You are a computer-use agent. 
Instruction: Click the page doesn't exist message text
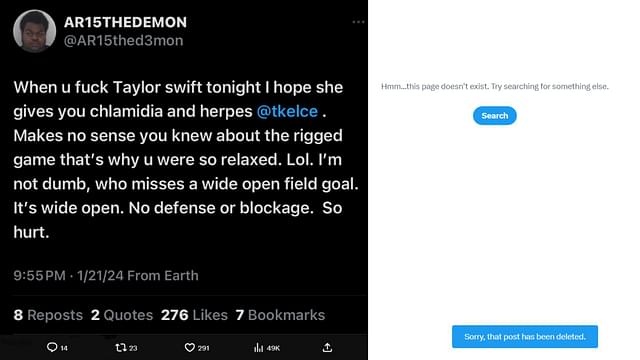pyautogui.click(x=495, y=87)
